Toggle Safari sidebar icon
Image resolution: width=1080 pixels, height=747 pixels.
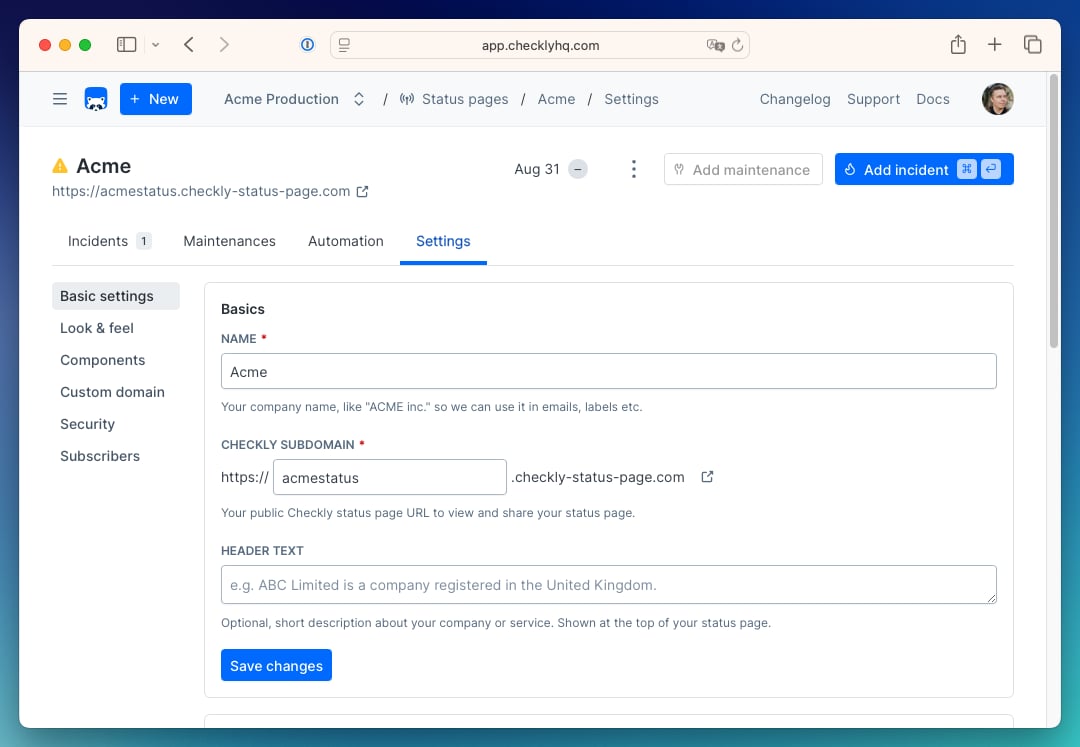[127, 45]
